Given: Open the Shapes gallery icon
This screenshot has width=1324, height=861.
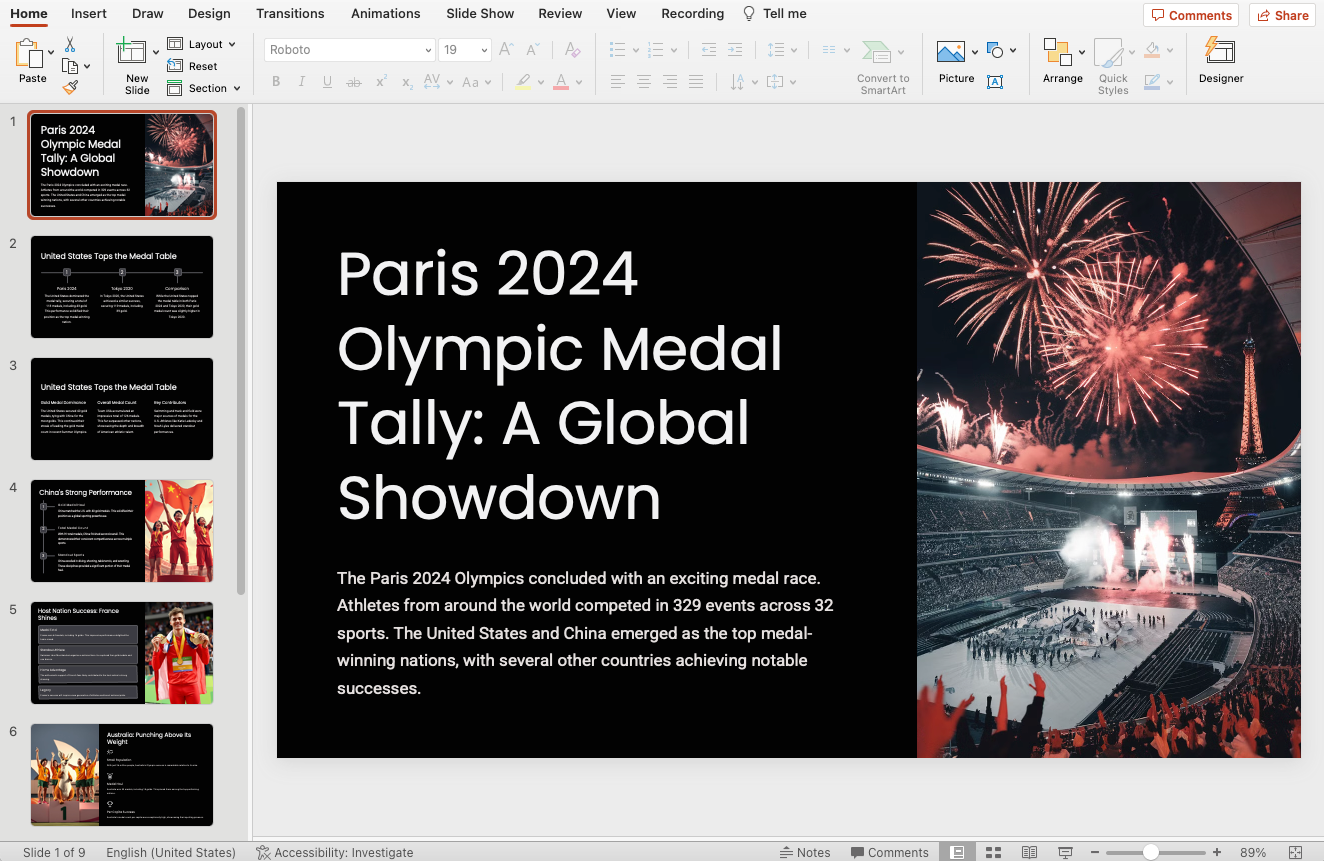Looking at the screenshot, I should [x=995, y=49].
